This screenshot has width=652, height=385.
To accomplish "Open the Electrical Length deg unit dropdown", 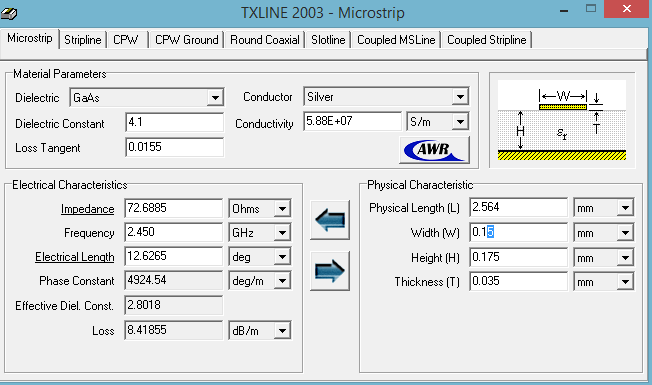I will 282,257.
